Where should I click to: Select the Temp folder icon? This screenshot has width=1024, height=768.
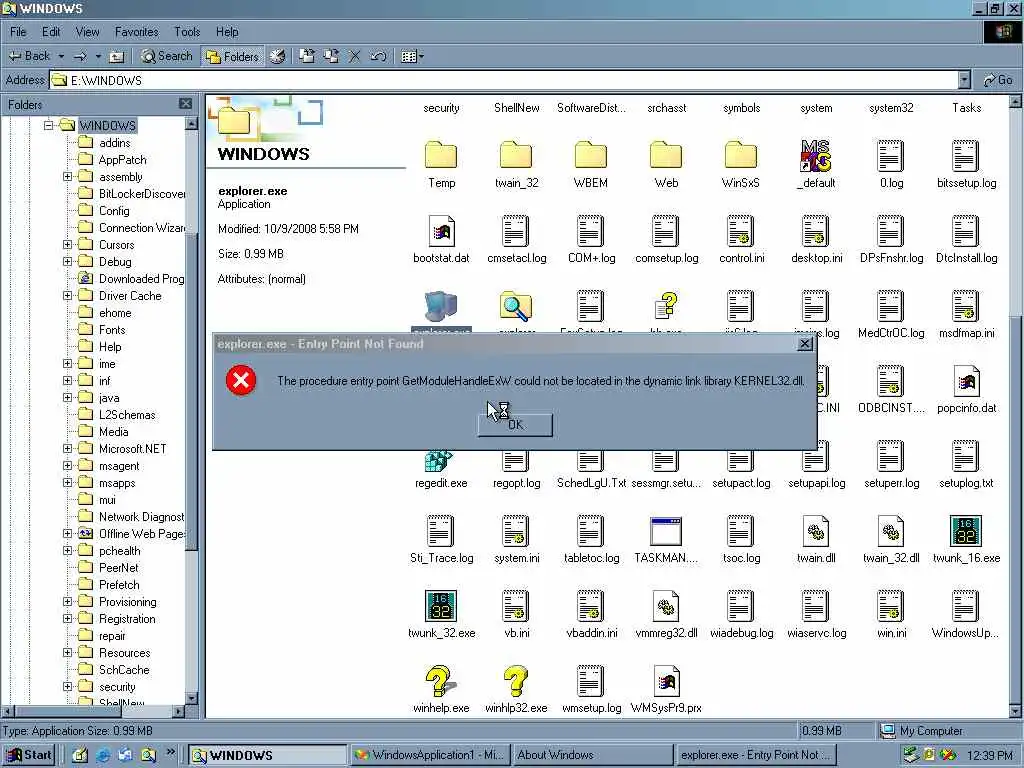[x=441, y=157]
